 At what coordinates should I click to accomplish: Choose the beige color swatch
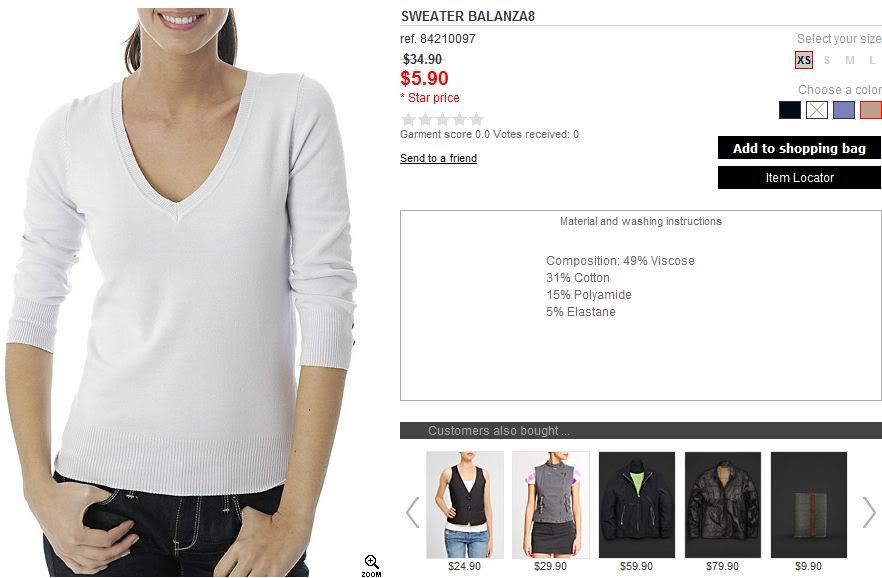coord(871,110)
